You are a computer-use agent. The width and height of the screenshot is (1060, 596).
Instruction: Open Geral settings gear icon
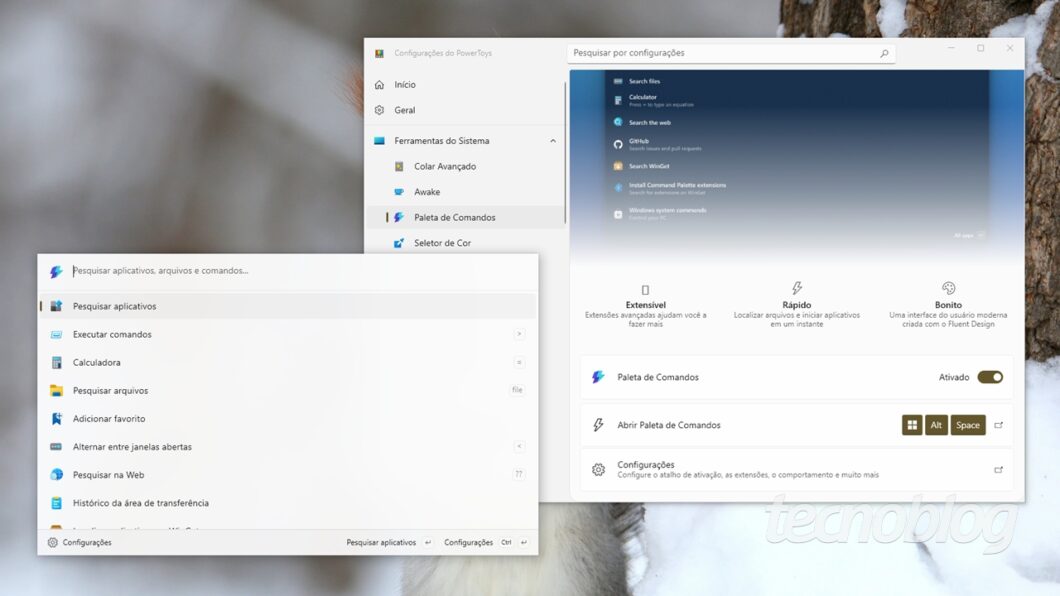379,110
